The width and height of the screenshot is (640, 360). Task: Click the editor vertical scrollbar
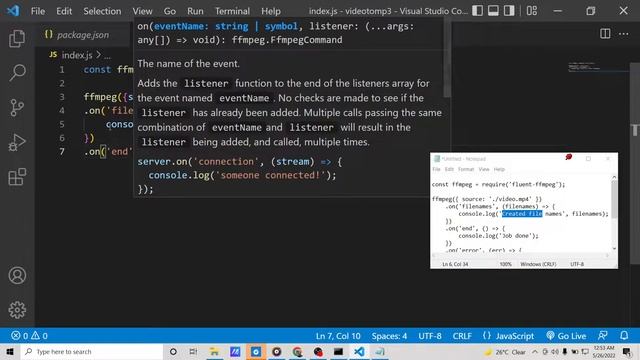pos(635,163)
